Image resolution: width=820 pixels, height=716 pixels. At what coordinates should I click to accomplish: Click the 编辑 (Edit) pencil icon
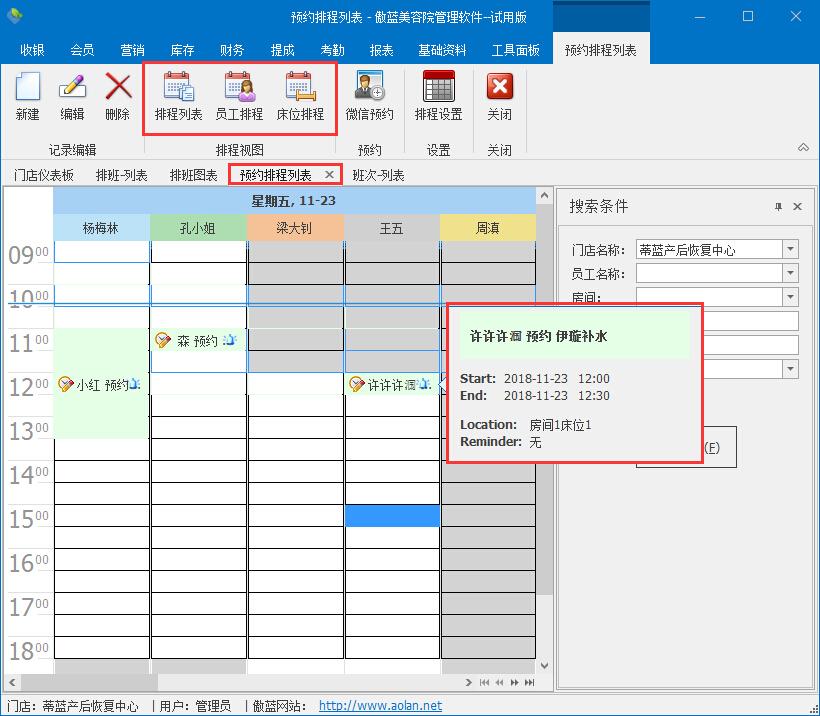[72, 96]
